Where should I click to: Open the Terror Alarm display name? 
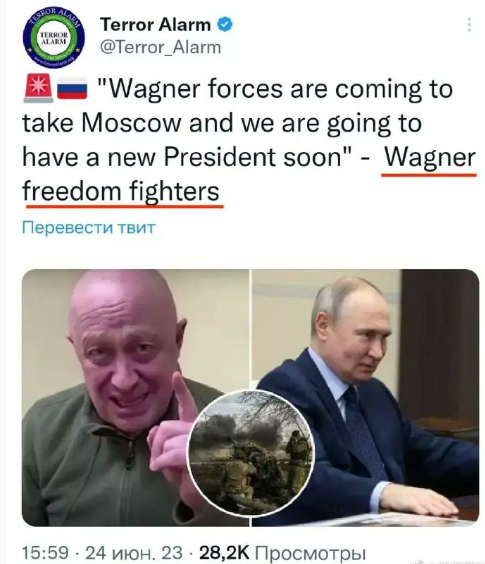coord(155,25)
